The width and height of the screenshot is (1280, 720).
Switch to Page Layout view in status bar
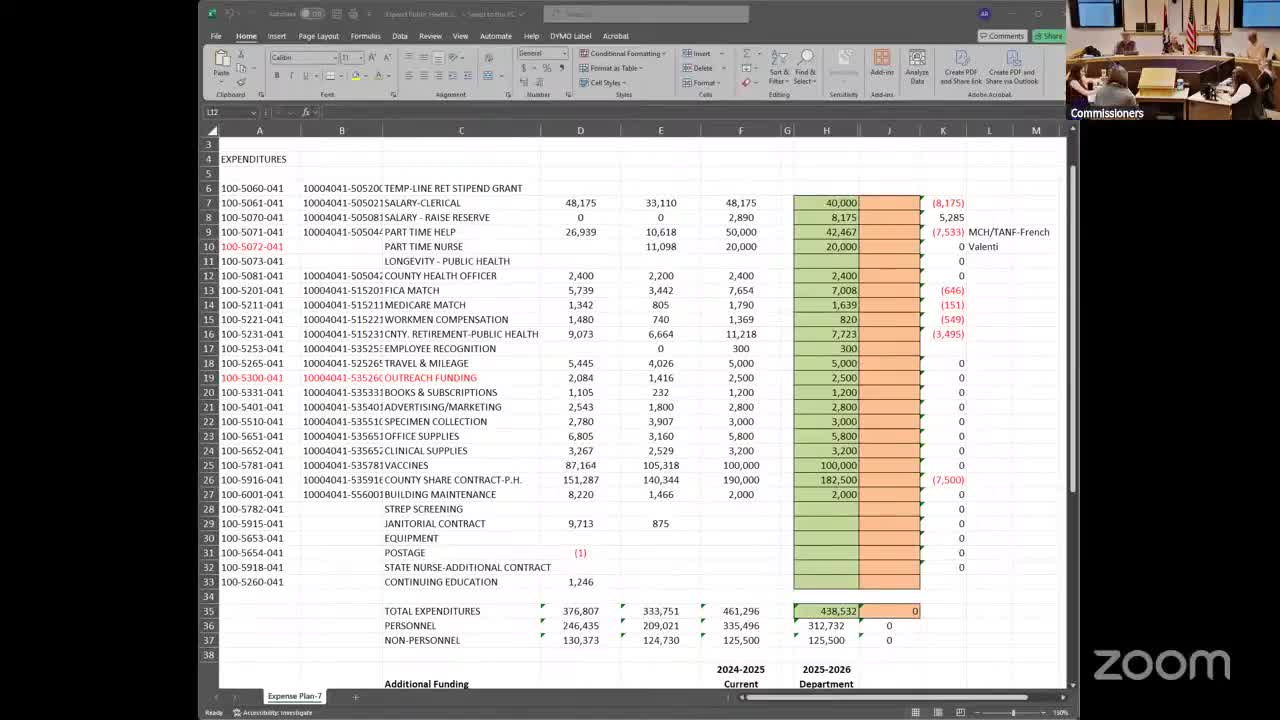tap(935, 712)
